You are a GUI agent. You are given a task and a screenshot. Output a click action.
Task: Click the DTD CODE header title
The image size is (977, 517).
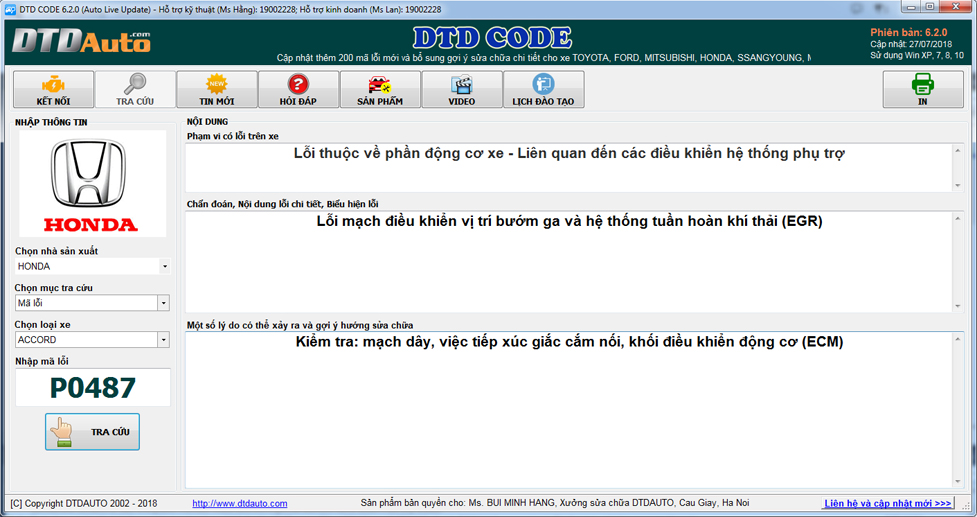(492, 39)
